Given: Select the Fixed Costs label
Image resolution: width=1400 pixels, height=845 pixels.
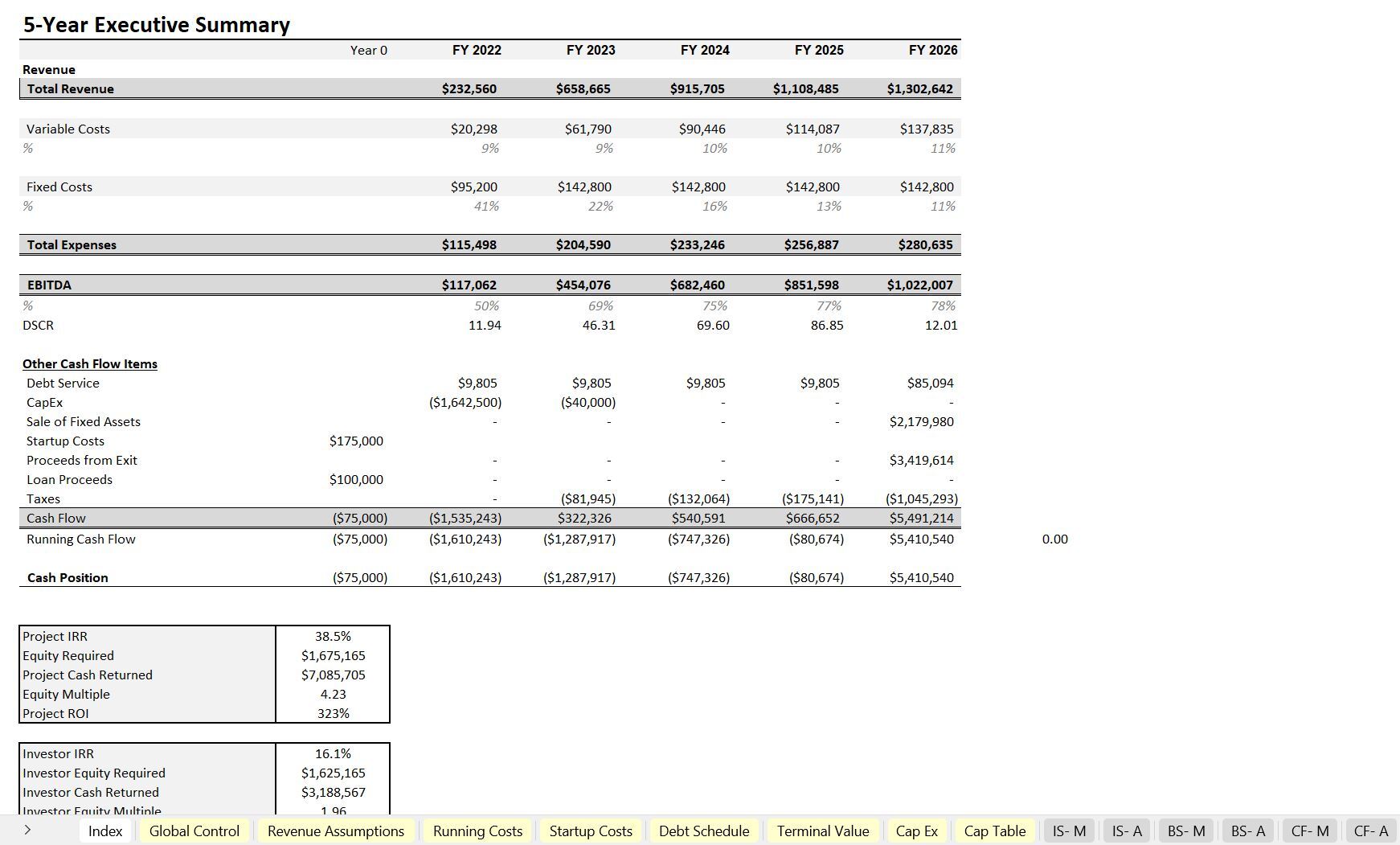Looking at the screenshot, I should 59,187.
